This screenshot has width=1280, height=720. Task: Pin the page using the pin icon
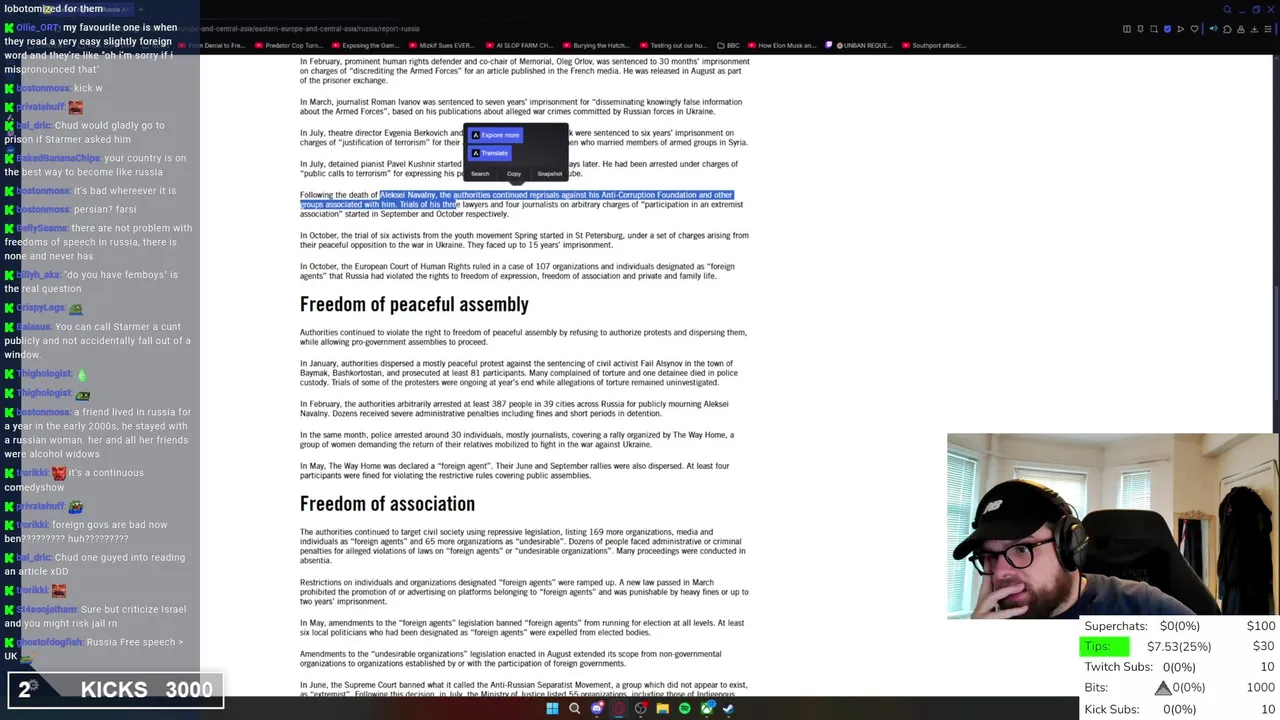[1140, 29]
